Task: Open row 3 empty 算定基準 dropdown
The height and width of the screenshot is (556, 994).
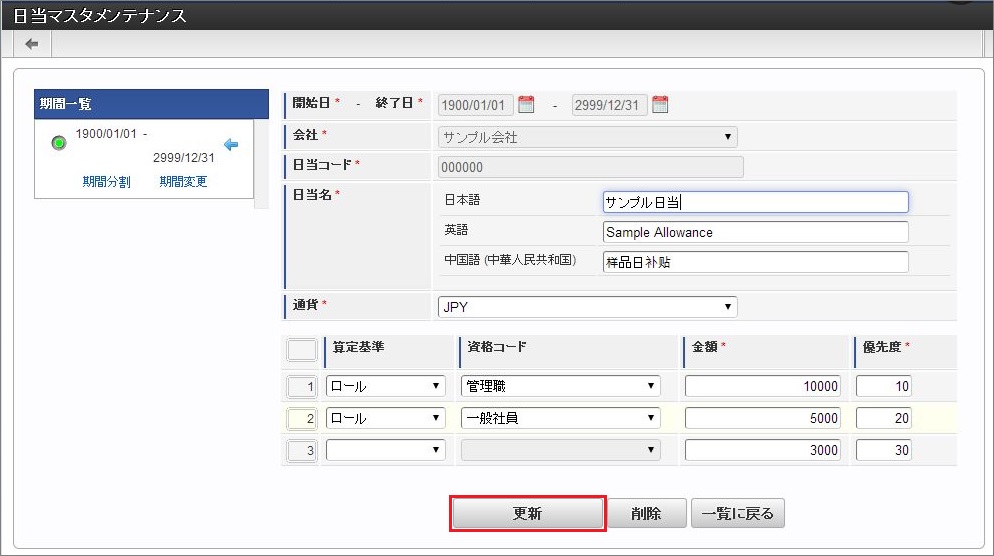Action: [x=385, y=450]
